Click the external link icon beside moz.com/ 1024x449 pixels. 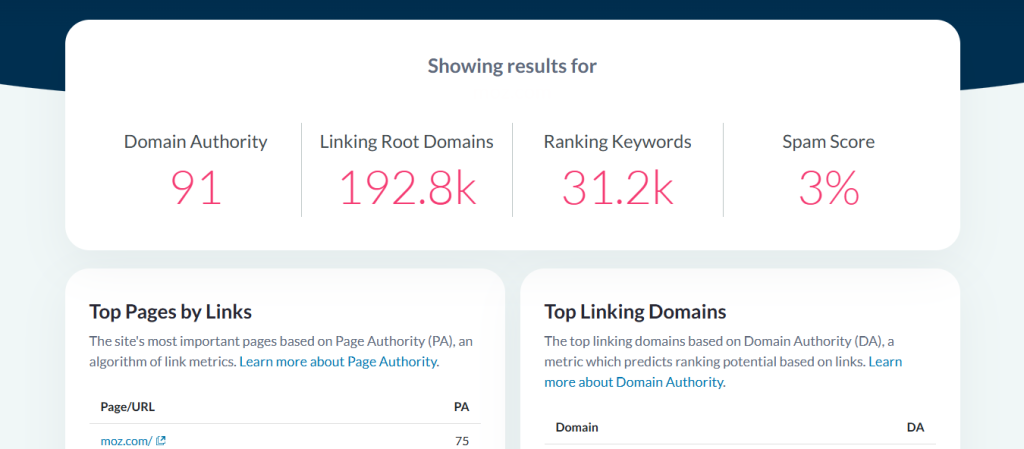pyautogui.click(x=161, y=440)
